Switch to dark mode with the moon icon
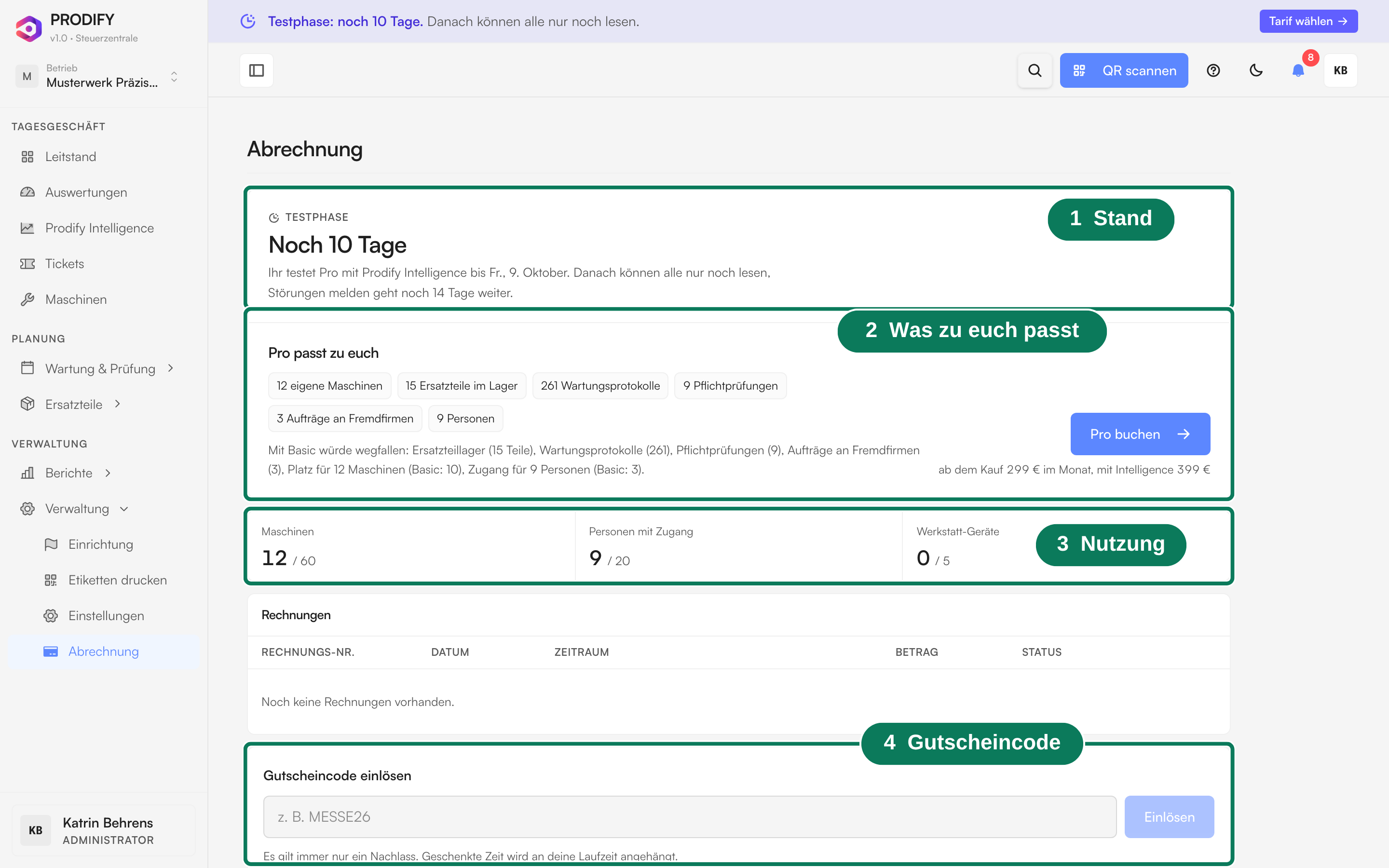 [1256, 70]
